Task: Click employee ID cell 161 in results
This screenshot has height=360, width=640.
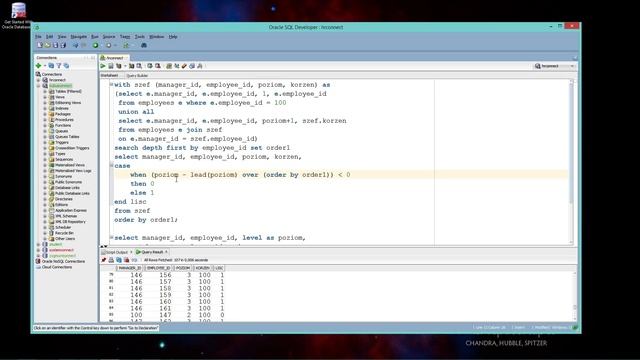Action: pos(165,308)
